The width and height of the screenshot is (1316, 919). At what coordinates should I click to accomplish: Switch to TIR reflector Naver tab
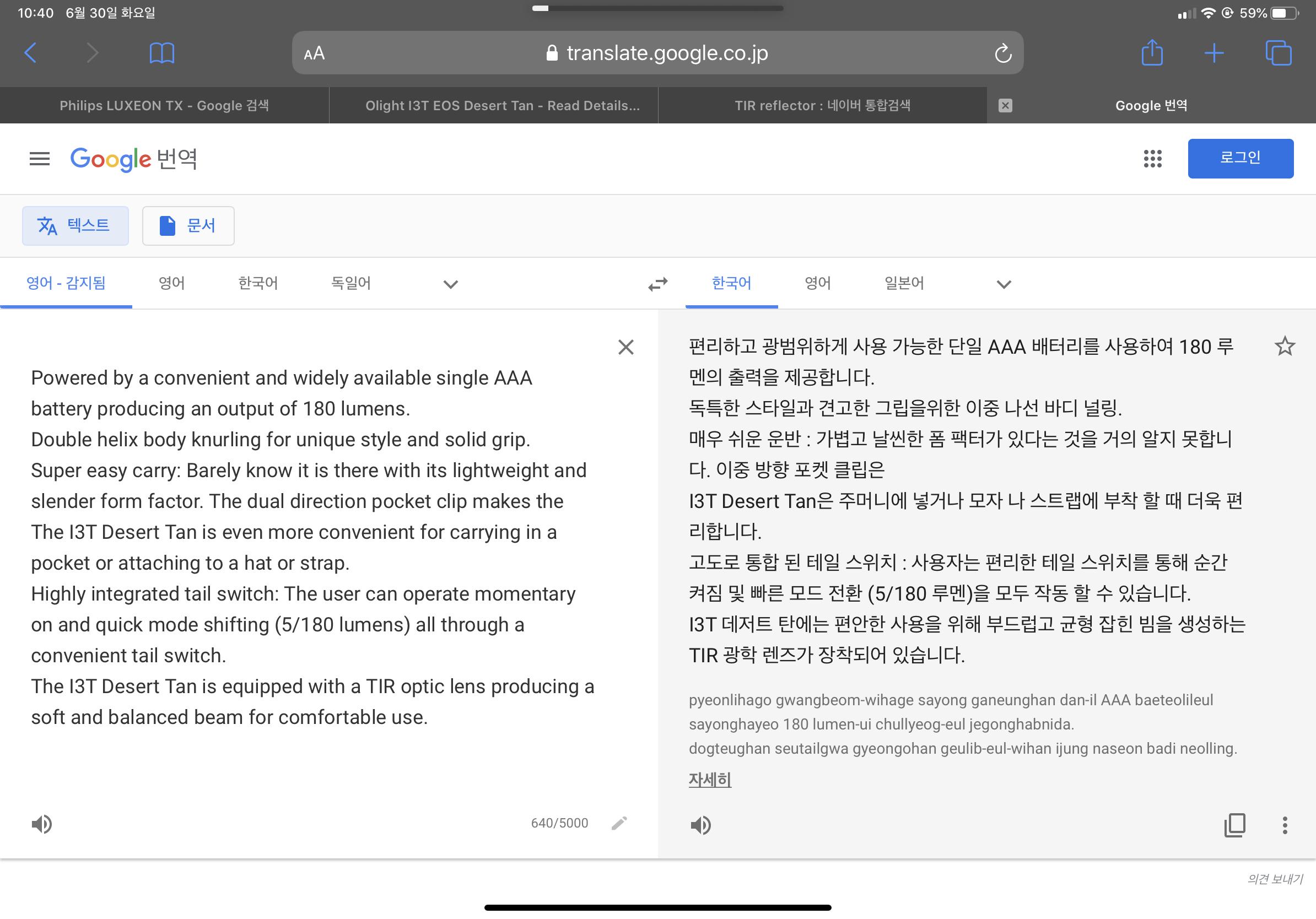[822, 105]
